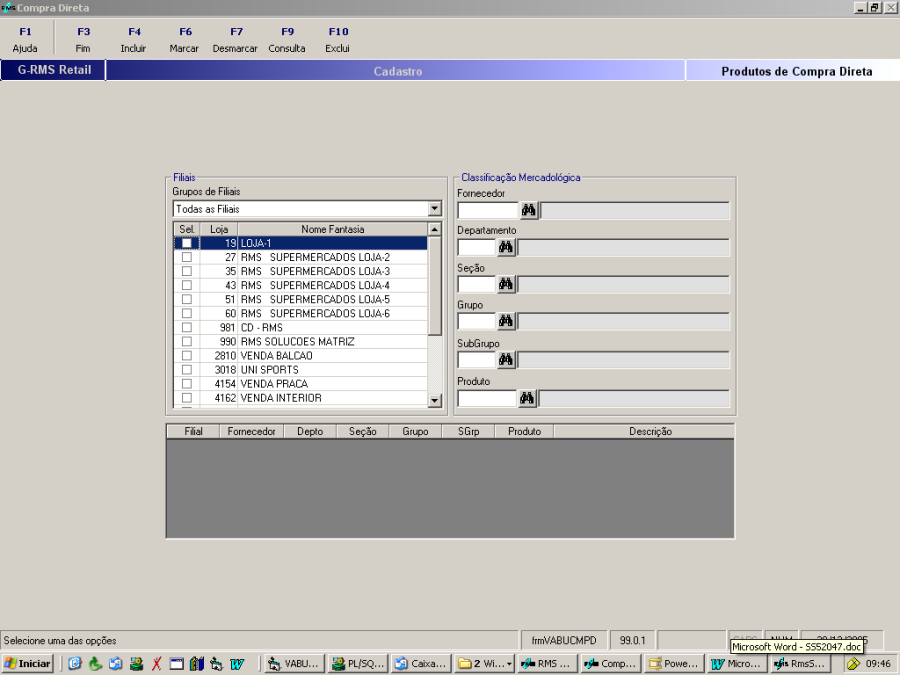
Task: Focus the Departamento code input field
Action: click(x=476, y=247)
